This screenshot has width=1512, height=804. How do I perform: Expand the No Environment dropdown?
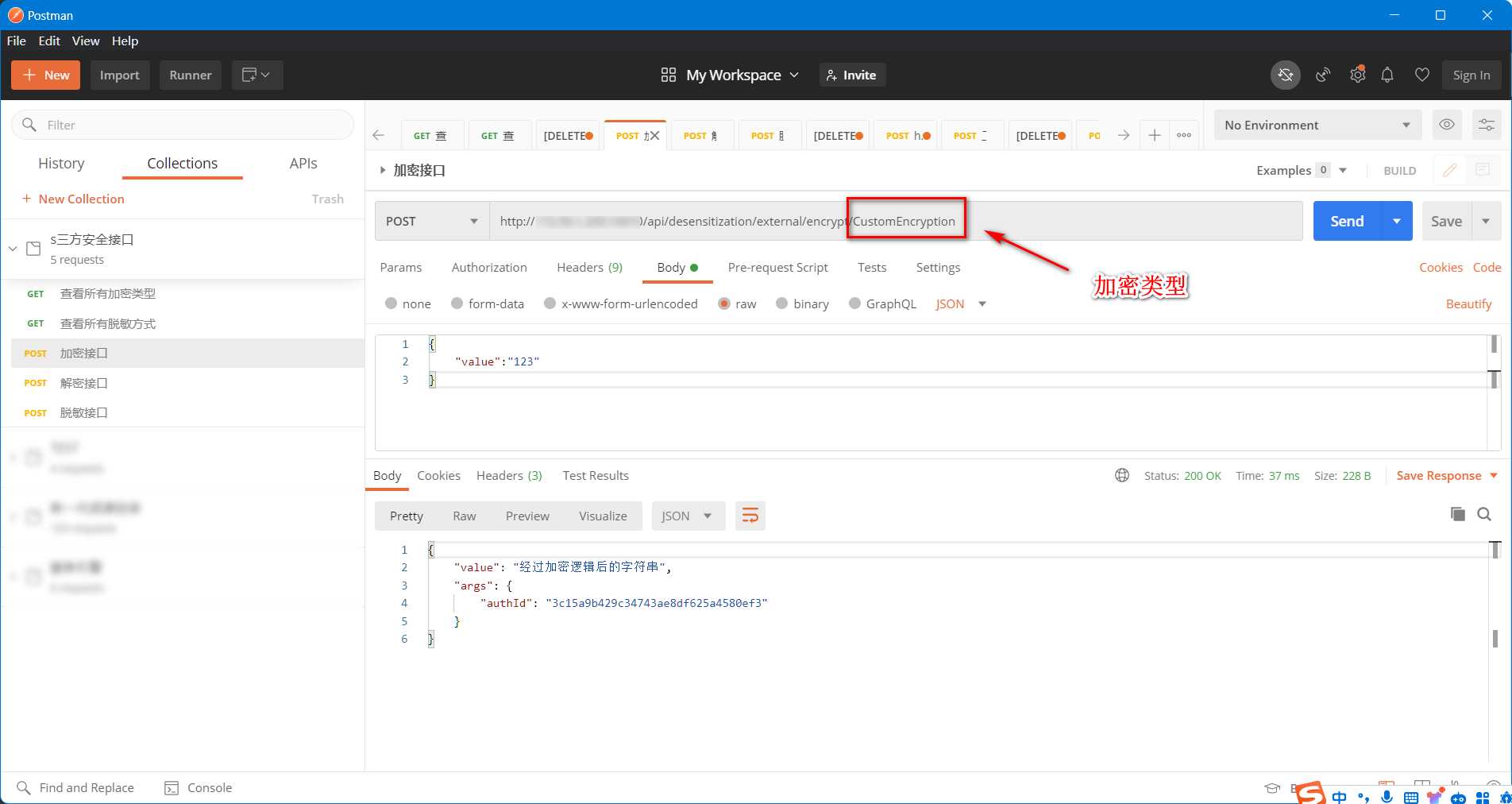pos(1317,125)
